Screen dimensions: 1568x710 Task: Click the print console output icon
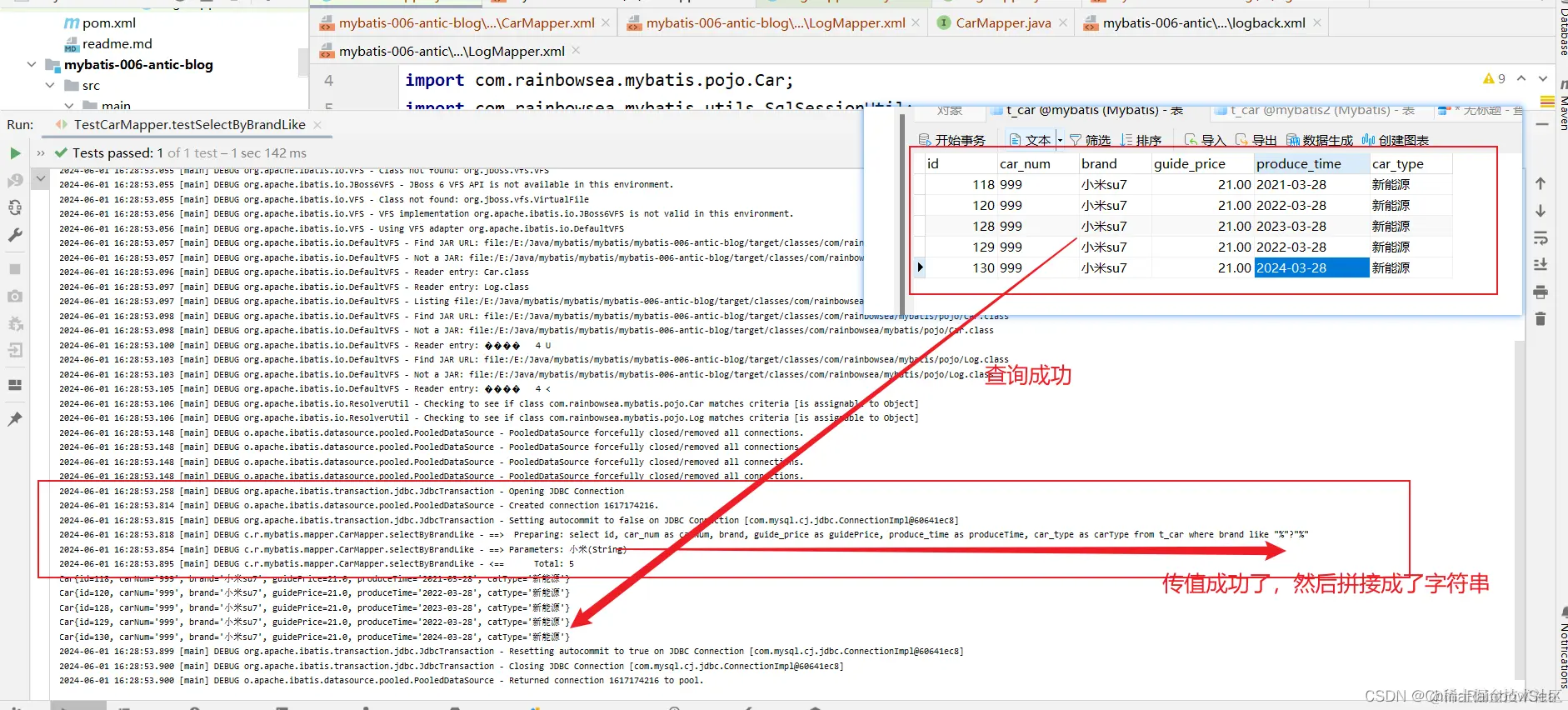coord(1541,292)
